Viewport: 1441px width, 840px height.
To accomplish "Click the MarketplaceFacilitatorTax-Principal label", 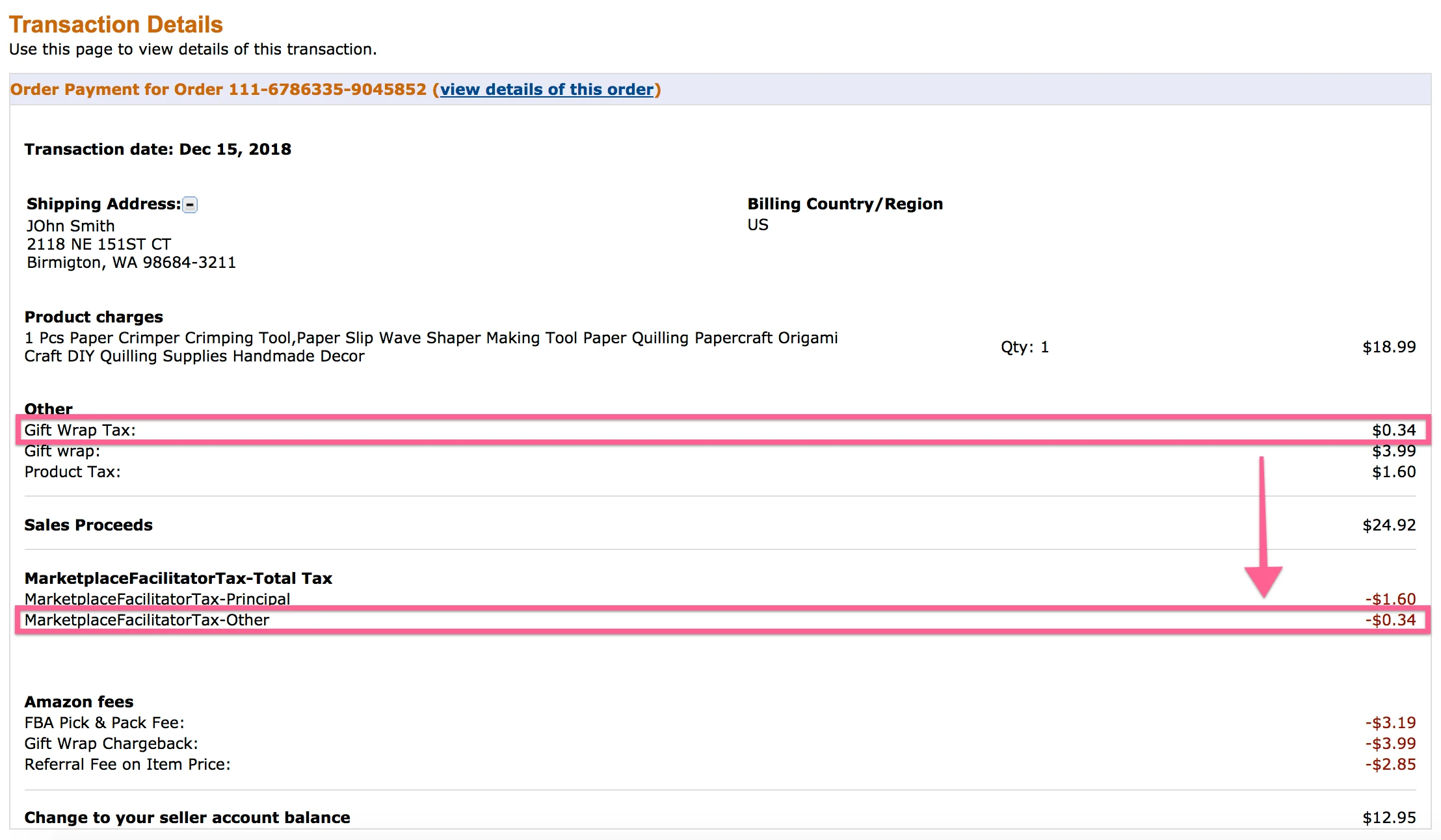I will [157, 599].
